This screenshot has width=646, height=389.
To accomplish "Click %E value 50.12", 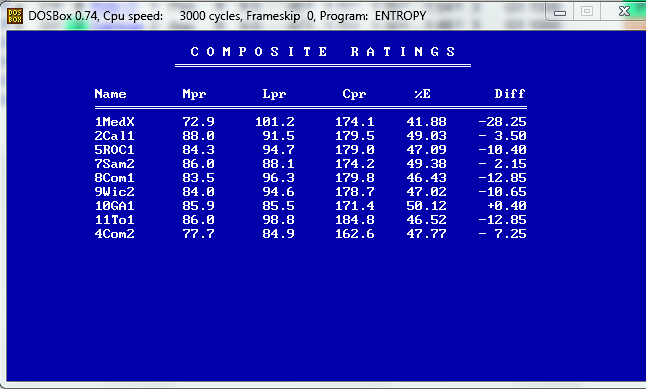I will [426, 206].
